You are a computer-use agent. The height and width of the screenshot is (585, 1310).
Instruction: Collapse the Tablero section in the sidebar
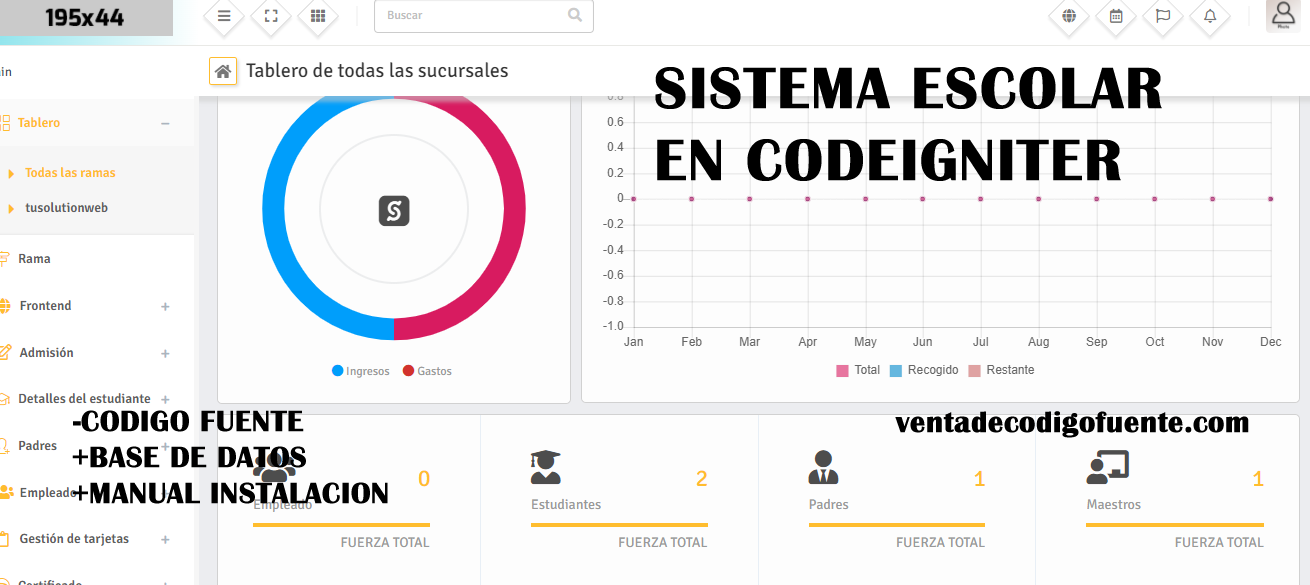point(165,122)
